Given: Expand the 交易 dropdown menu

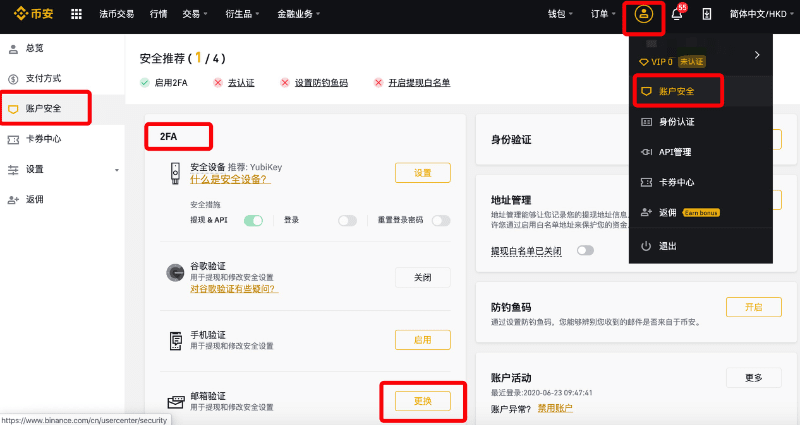Looking at the screenshot, I should (x=195, y=14).
